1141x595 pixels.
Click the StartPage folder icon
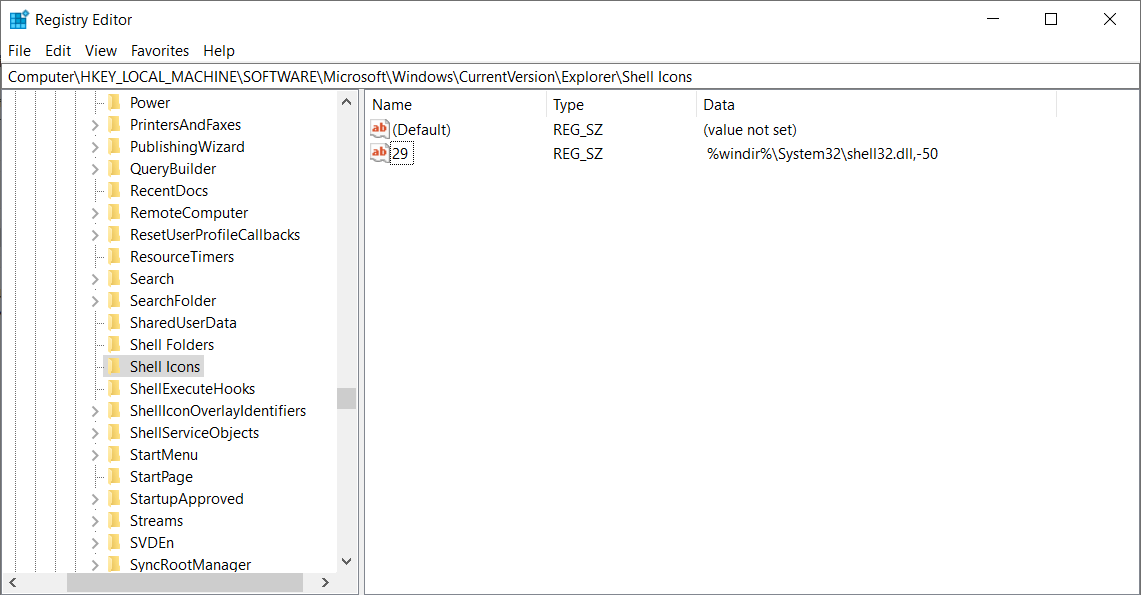[114, 476]
